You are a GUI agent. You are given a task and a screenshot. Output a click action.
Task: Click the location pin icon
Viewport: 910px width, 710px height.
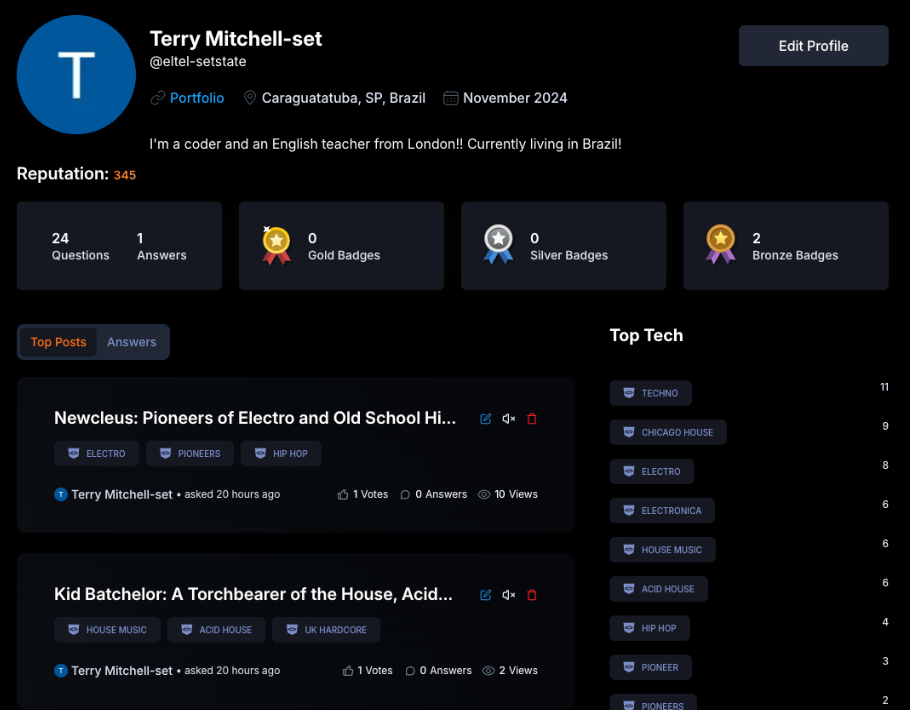250,98
